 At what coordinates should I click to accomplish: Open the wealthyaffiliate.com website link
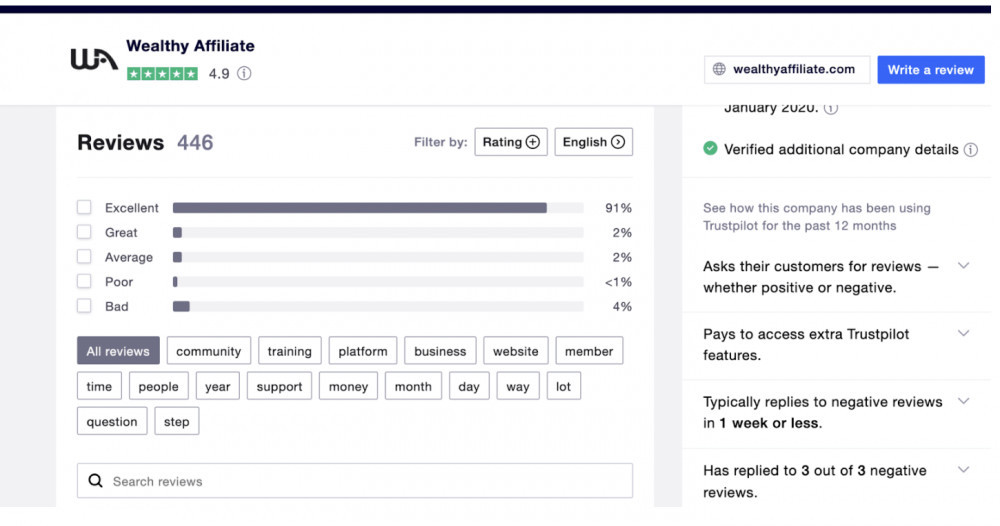tap(787, 69)
